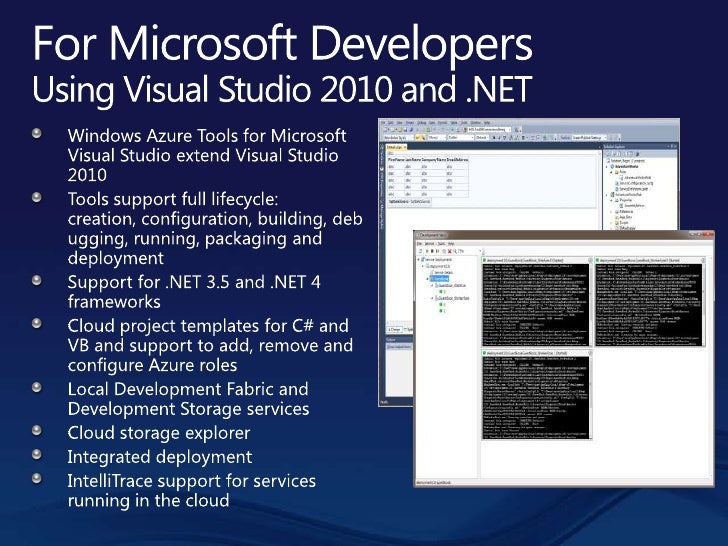The height and width of the screenshot is (546, 728).
Task: Open the File menu in Visual Studio
Action: (x=383, y=122)
